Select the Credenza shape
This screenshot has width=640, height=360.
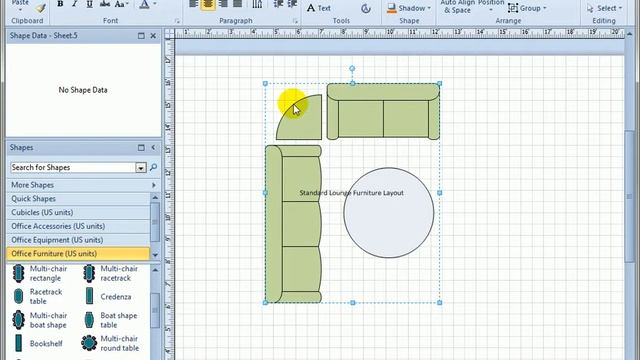tap(108, 296)
